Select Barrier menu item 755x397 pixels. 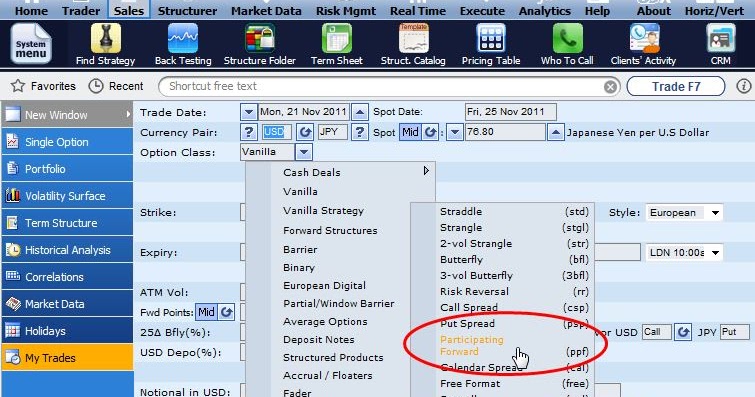pyautogui.click(x=300, y=250)
